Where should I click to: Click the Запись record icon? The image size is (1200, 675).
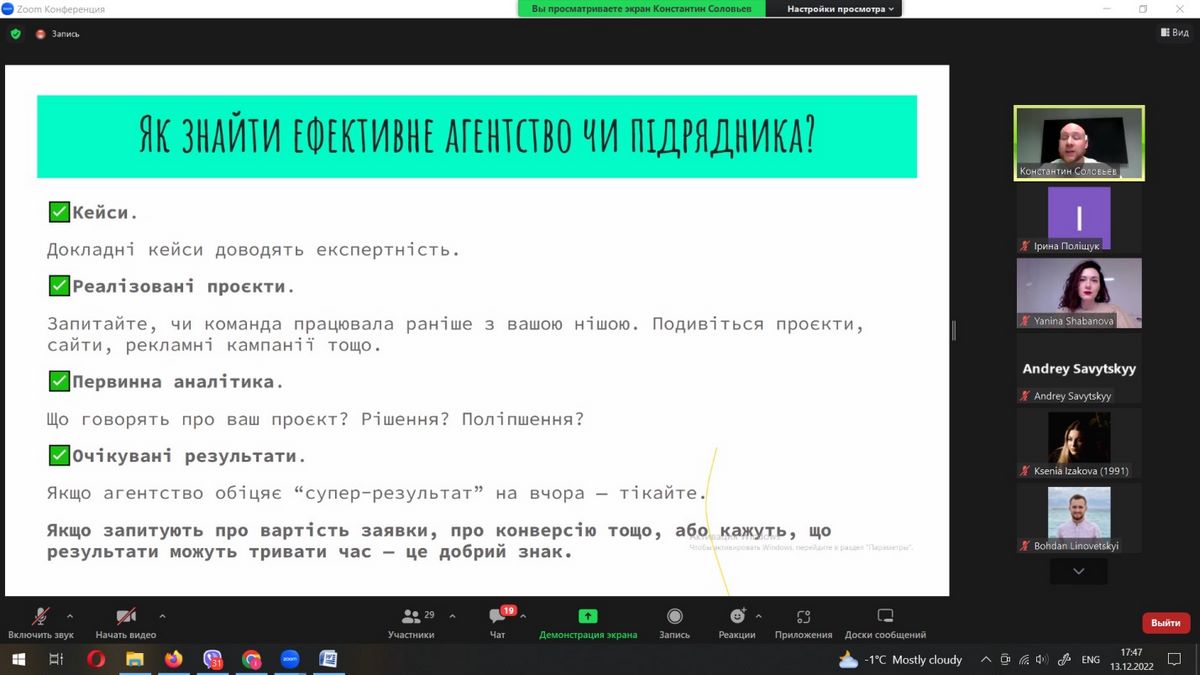[x=674, y=617]
